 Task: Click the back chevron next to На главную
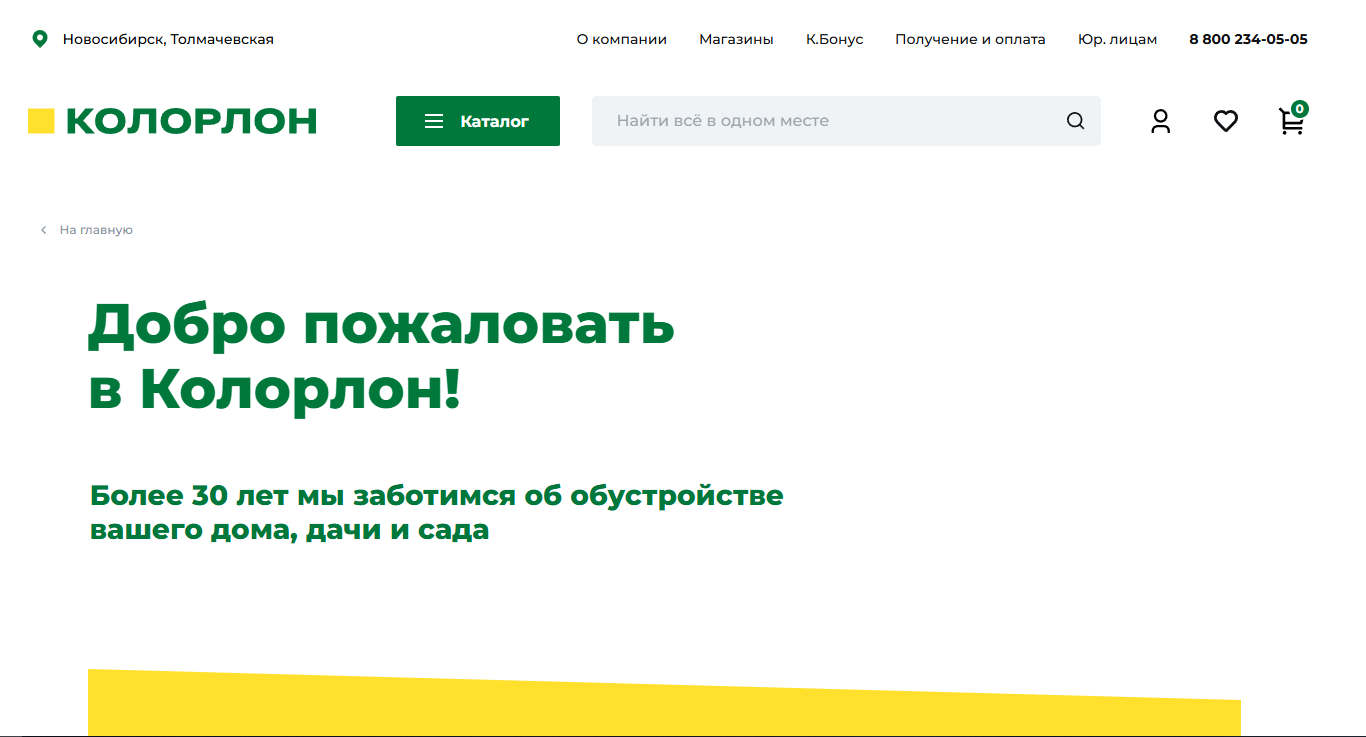tap(43, 229)
